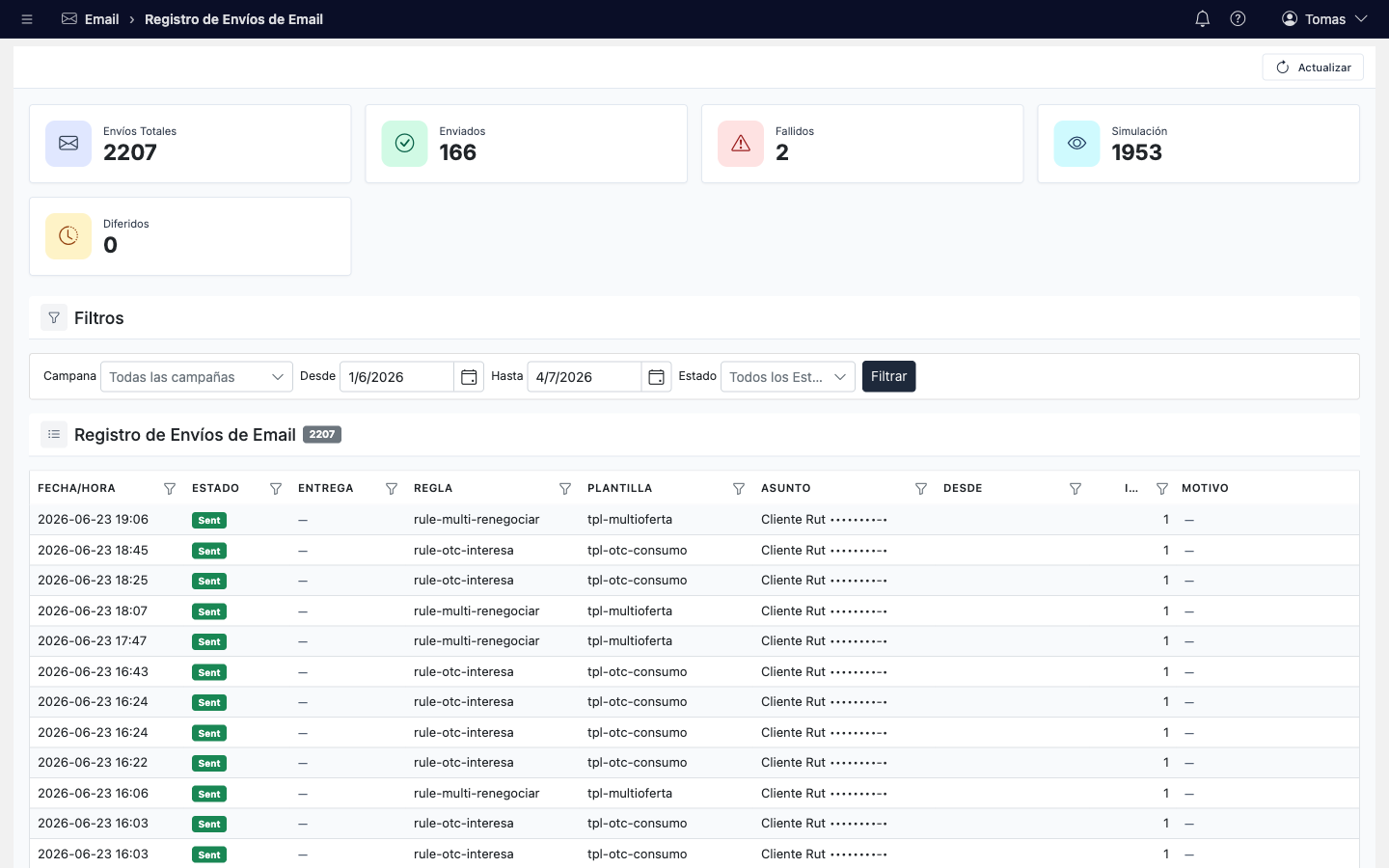Click the Simulación eye icon
The image size is (1389, 868).
pyautogui.click(x=1076, y=144)
